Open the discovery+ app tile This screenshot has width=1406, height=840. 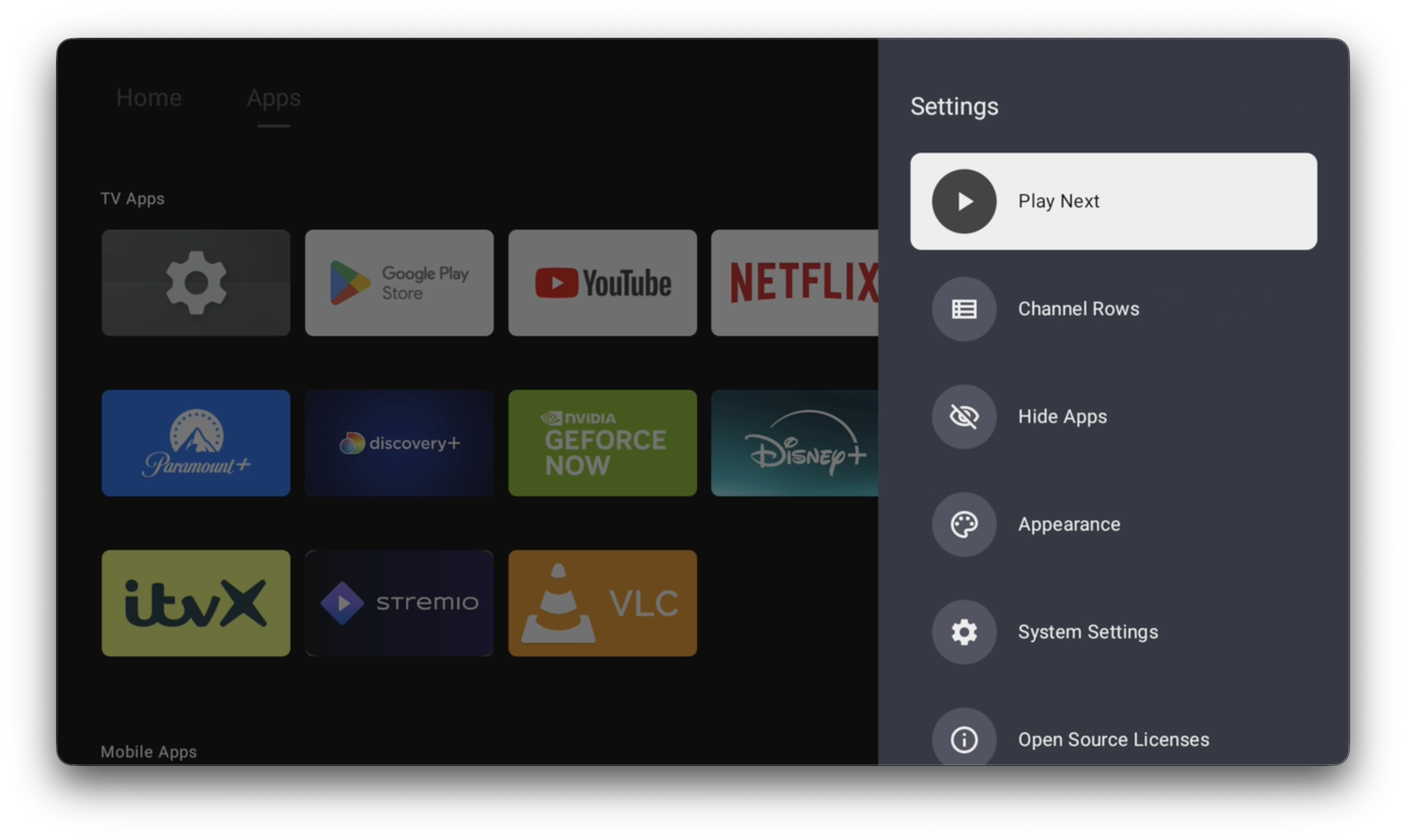pyautogui.click(x=399, y=443)
